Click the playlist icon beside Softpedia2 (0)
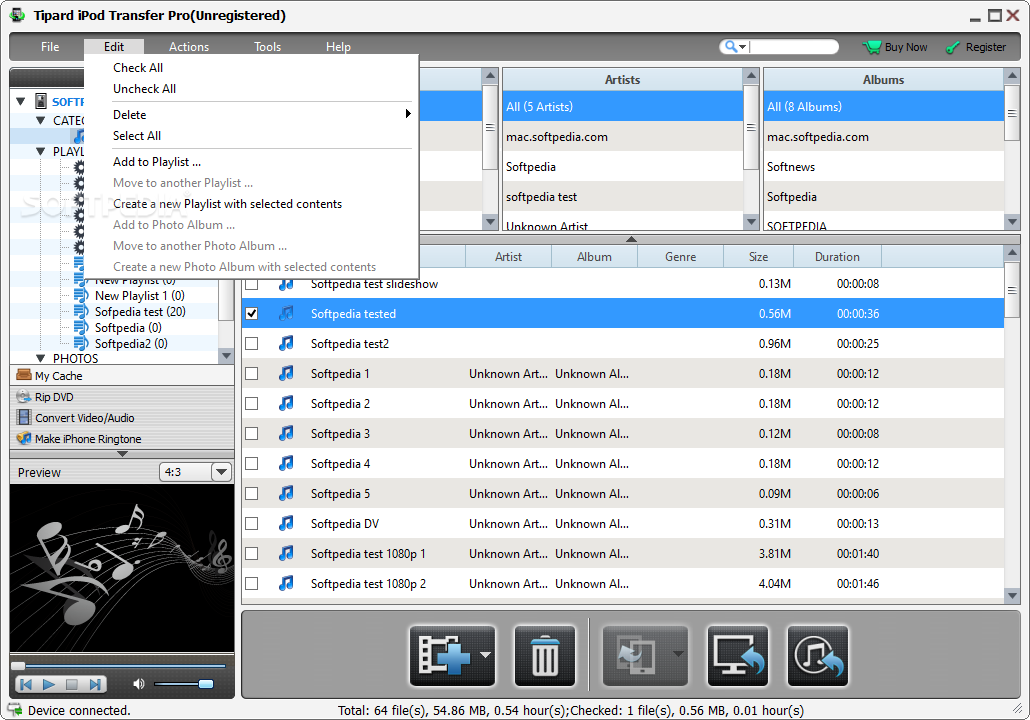 [x=81, y=344]
